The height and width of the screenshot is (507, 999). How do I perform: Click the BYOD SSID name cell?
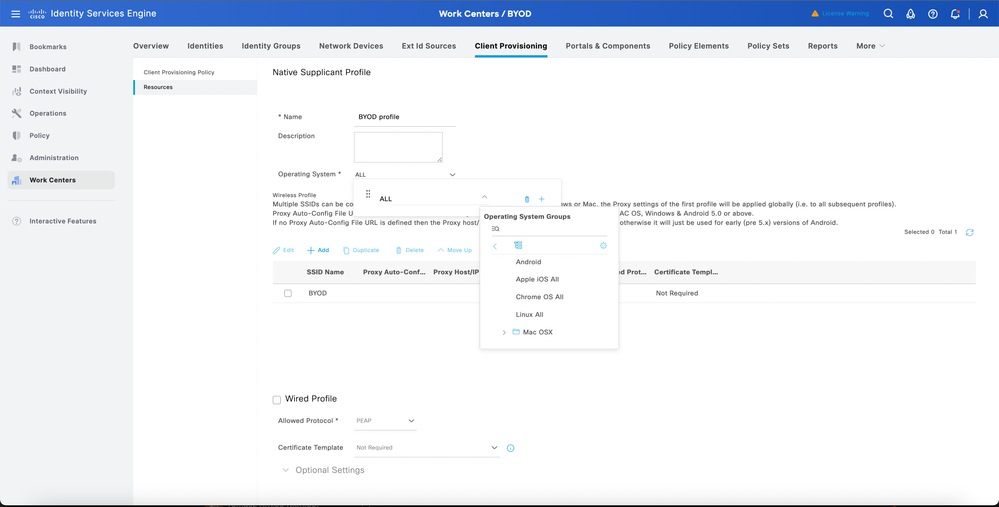click(317, 294)
